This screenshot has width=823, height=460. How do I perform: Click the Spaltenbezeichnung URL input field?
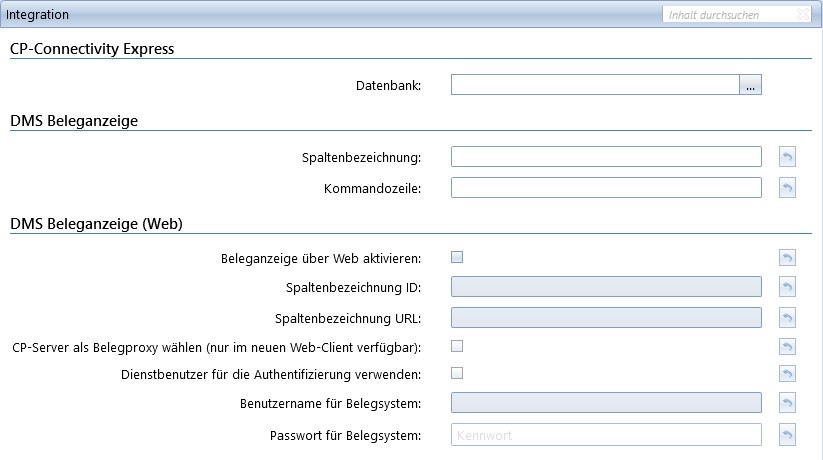coord(606,318)
